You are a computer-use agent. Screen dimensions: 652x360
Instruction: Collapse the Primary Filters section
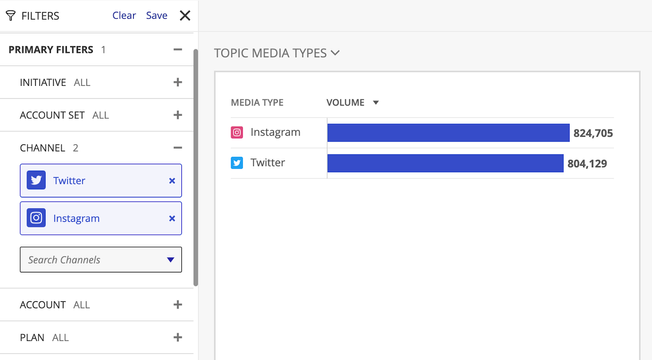tap(178, 49)
